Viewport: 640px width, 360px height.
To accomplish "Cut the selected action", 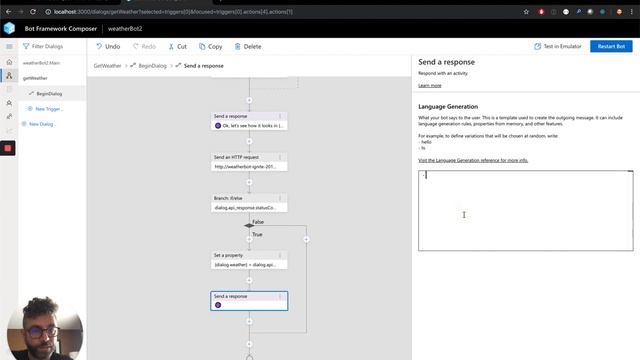I will point(178,47).
